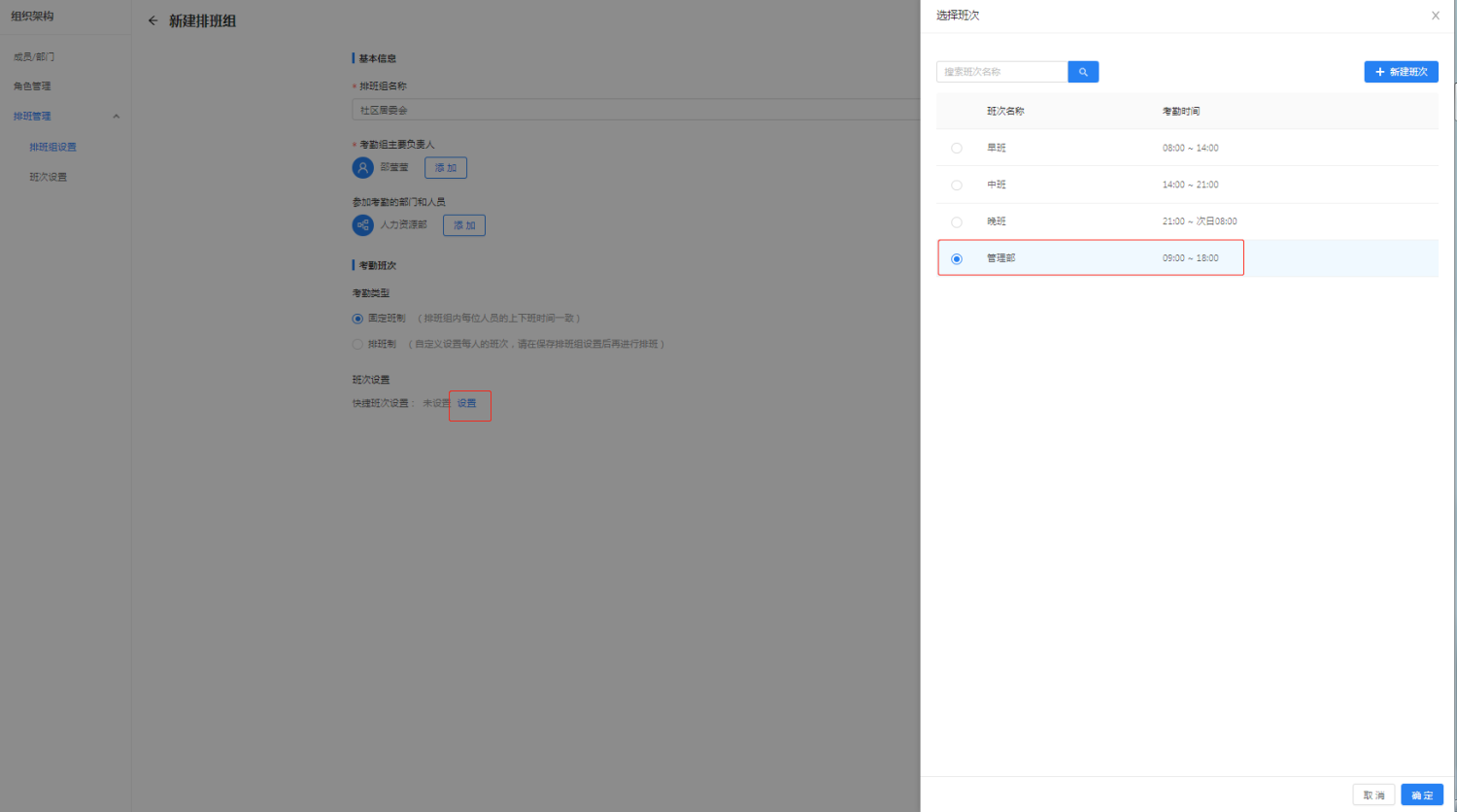
Task: Open 排班组设置 submenu item
Action: (x=52, y=148)
